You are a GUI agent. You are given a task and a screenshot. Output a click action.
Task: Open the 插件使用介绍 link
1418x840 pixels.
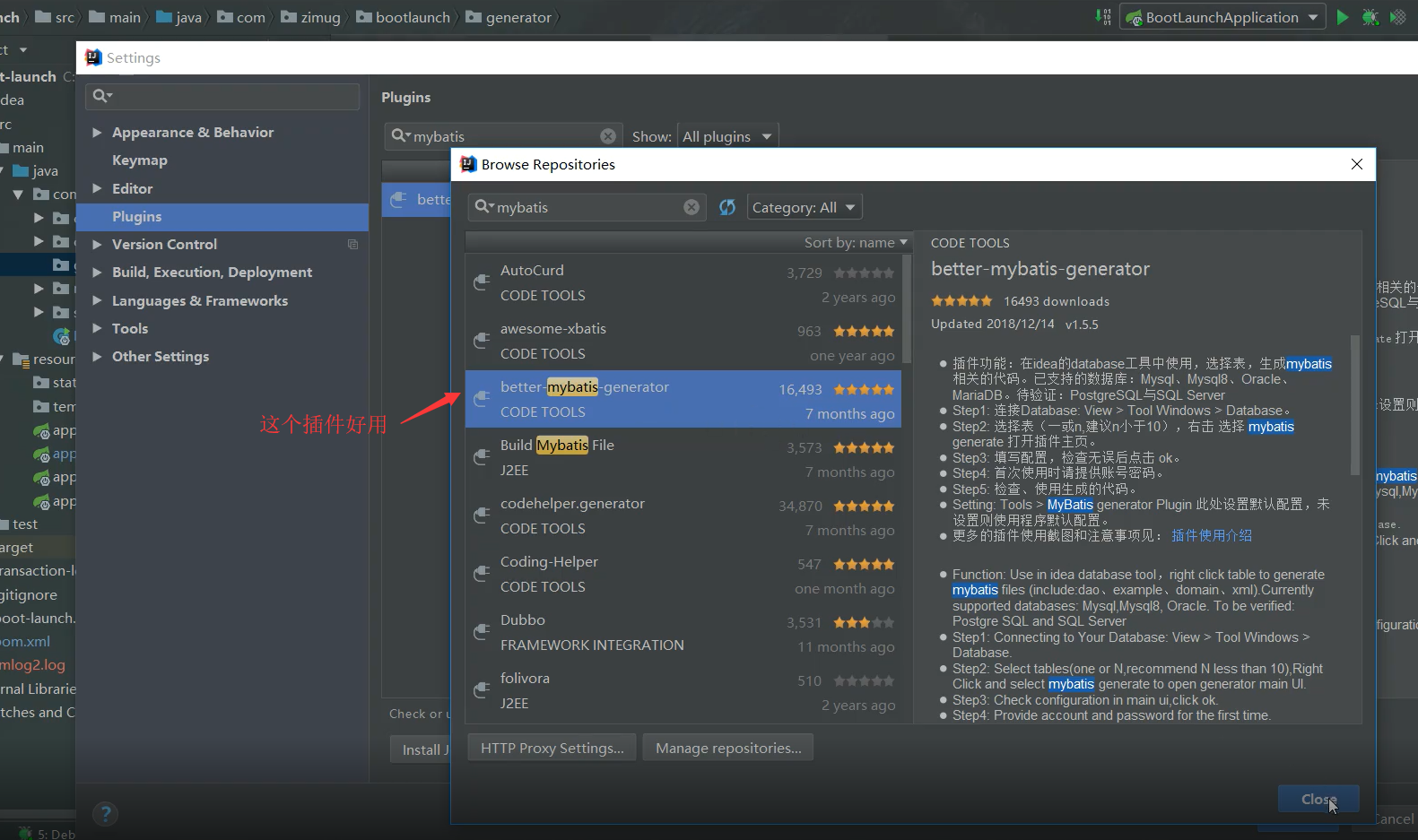[x=1212, y=535]
